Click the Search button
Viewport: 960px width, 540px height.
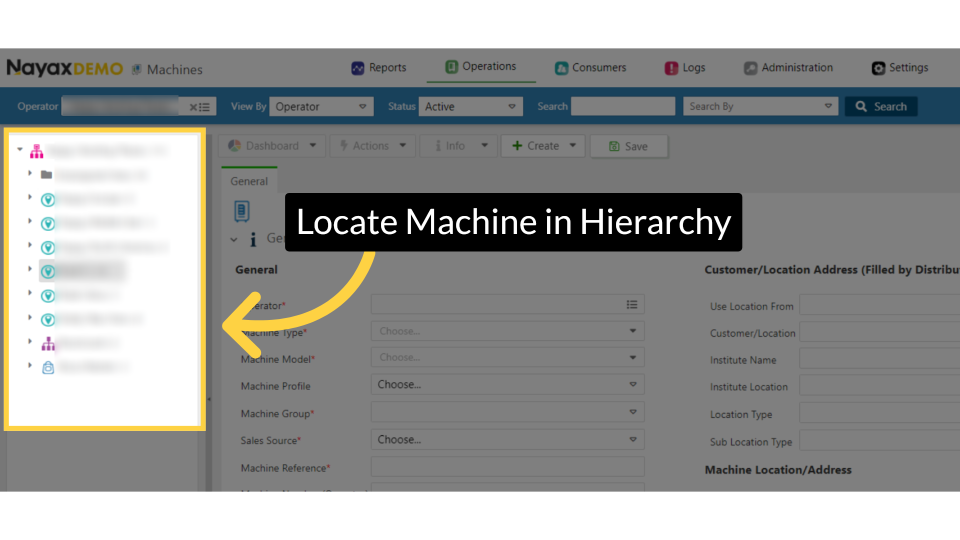click(880, 106)
